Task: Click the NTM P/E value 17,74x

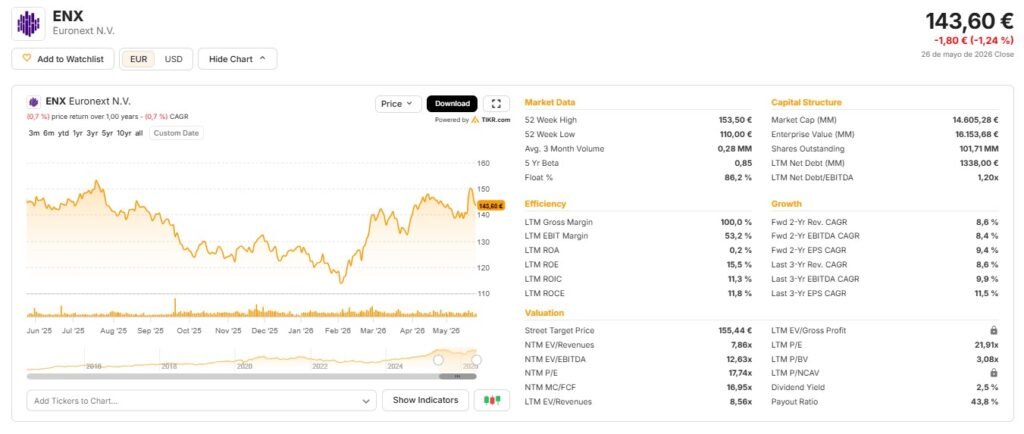Action: 739,373
